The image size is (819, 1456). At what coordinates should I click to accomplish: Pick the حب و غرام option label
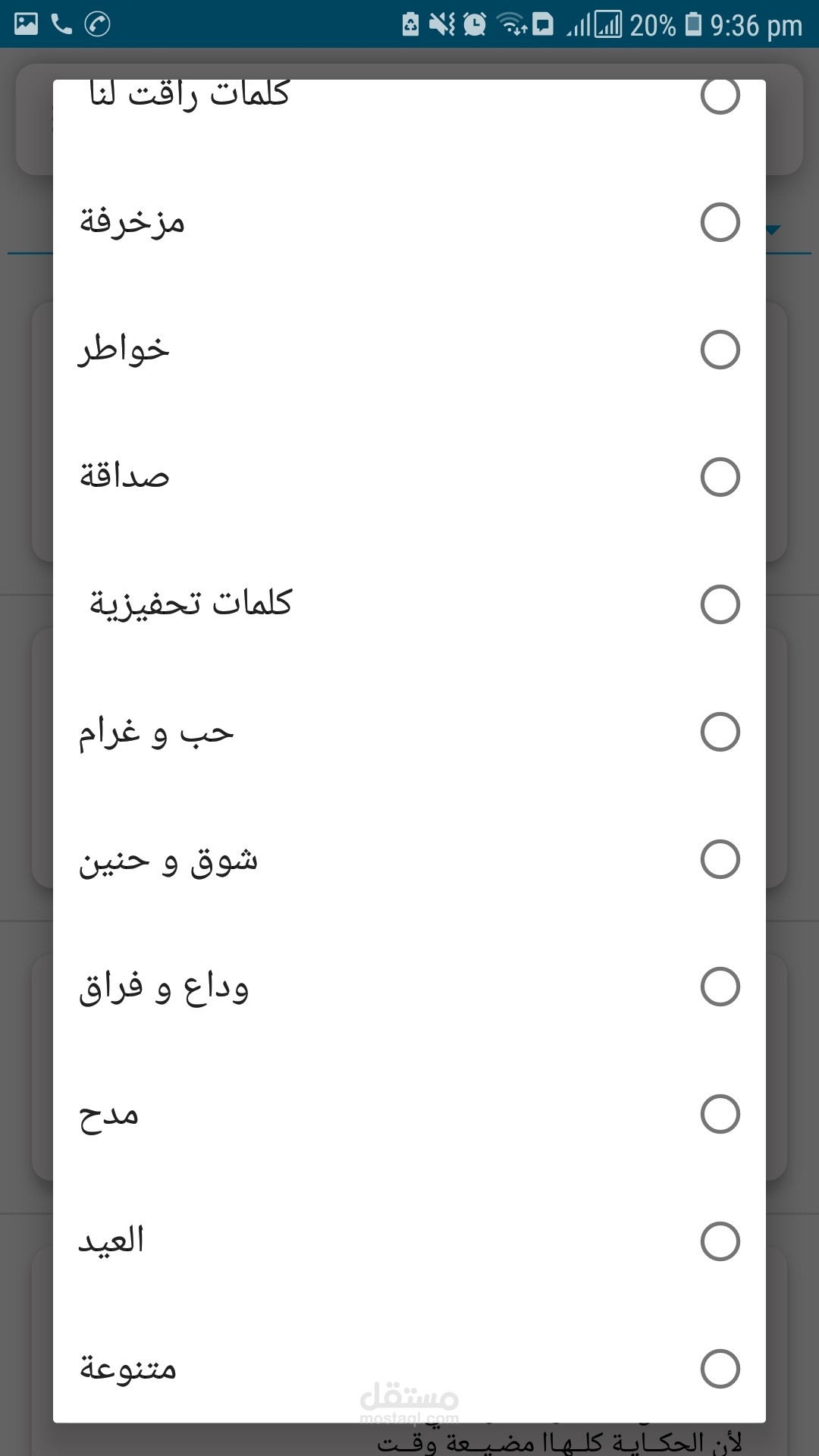pyautogui.click(x=156, y=733)
